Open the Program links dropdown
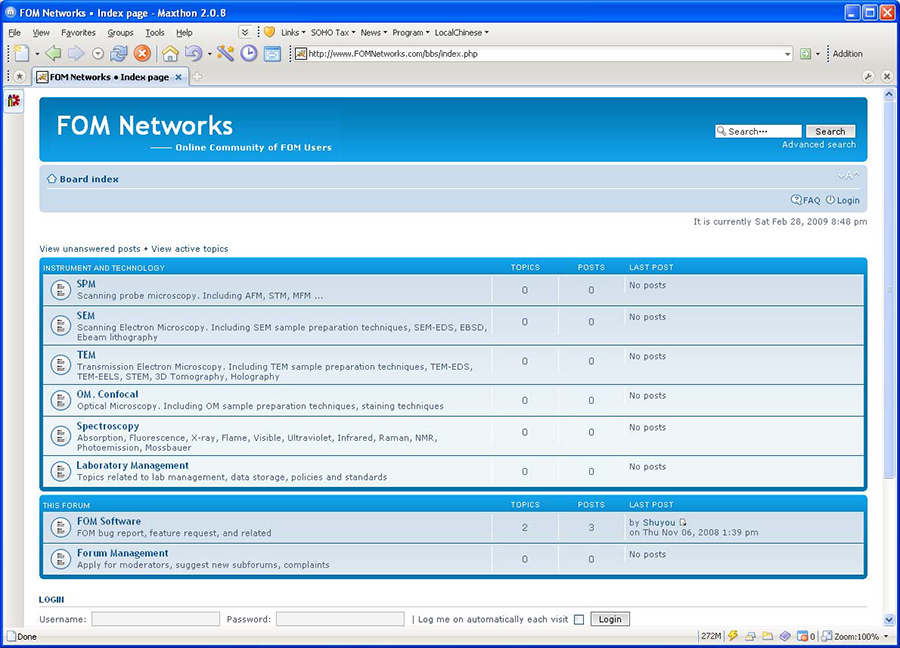The image size is (900, 648). pos(410,32)
